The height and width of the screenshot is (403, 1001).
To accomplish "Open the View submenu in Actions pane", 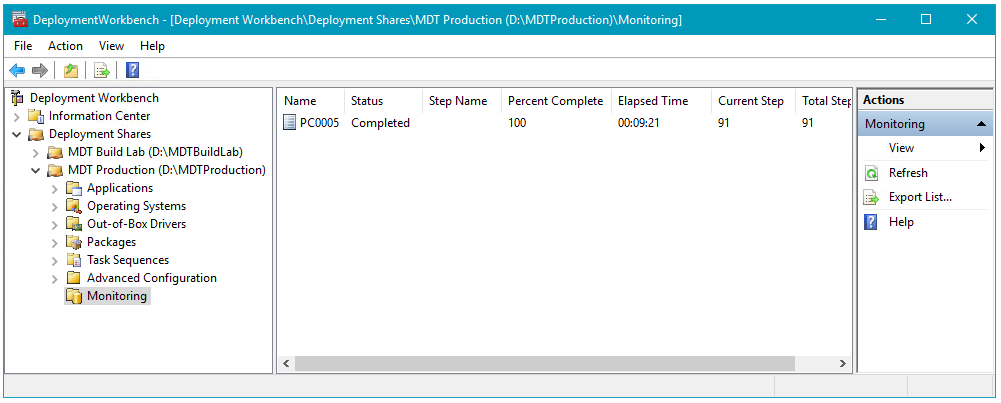I will click(901, 148).
